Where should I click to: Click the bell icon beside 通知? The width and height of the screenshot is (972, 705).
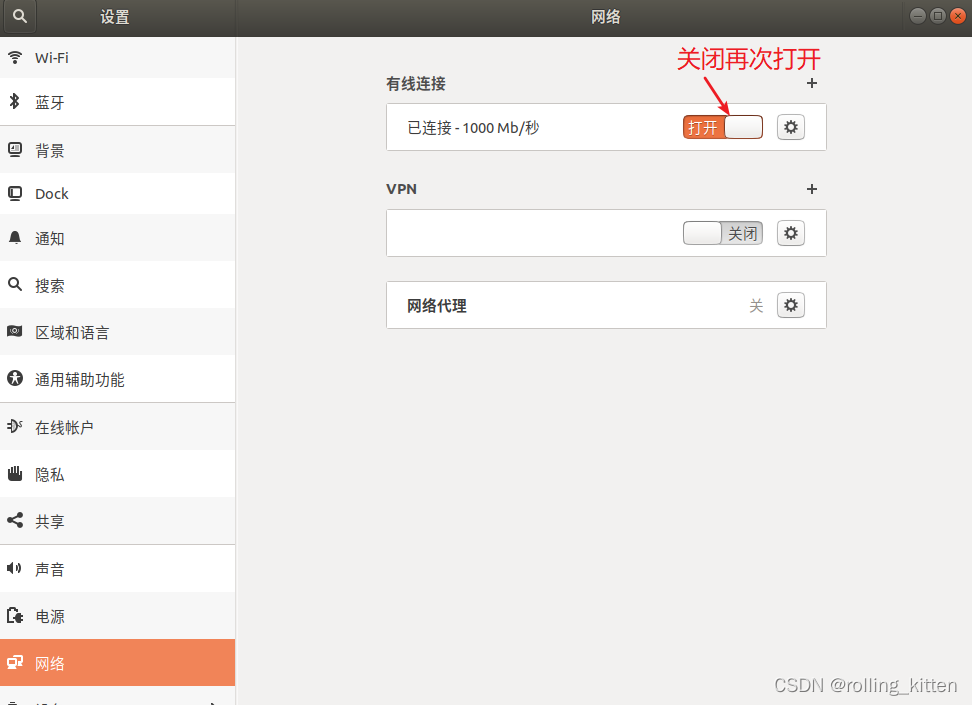(x=15, y=237)
